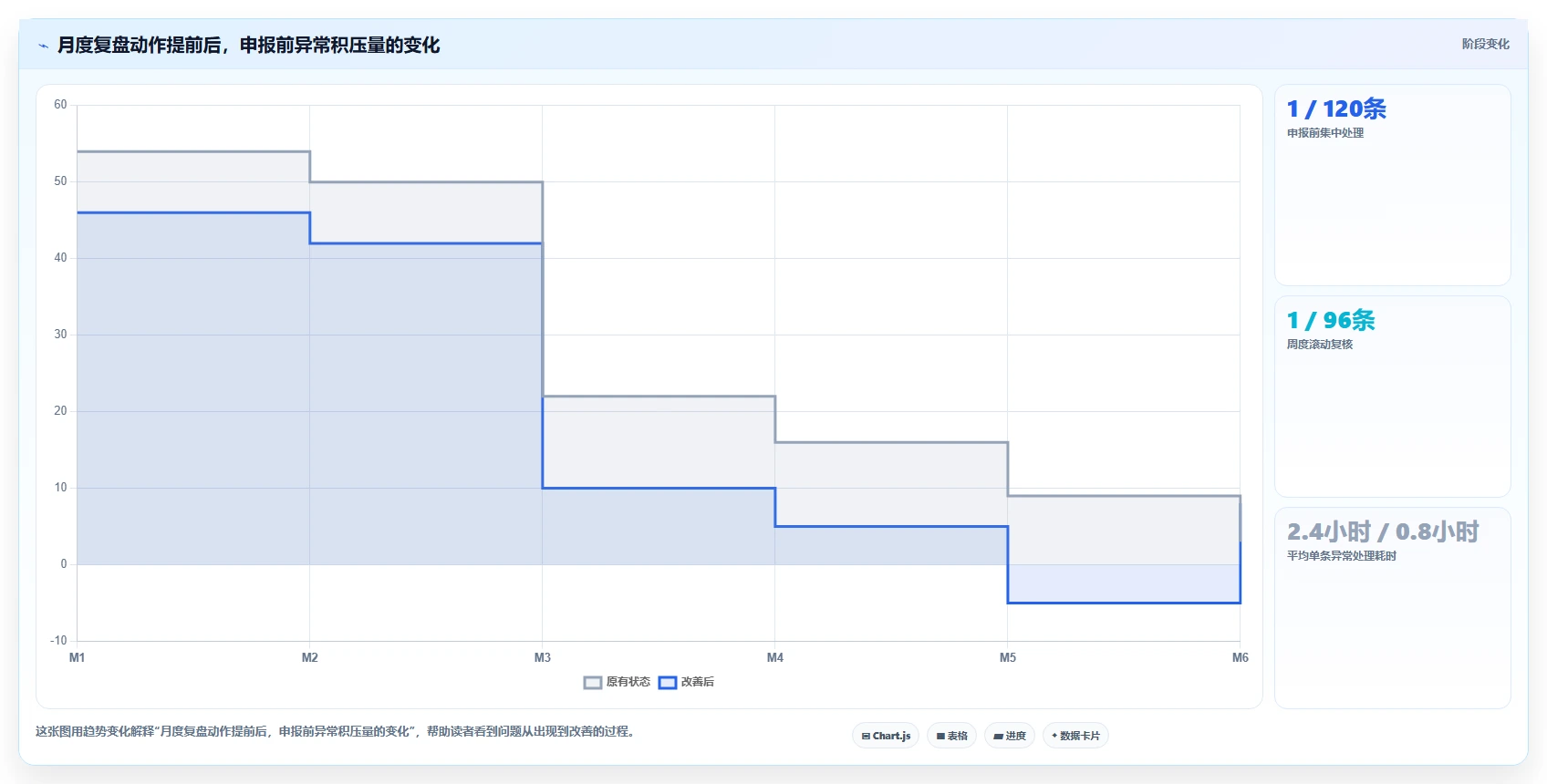This screenshot has width=1547, height=784.
Task: Toggle the 原有状态 legend series
Action: coord(618,682)
